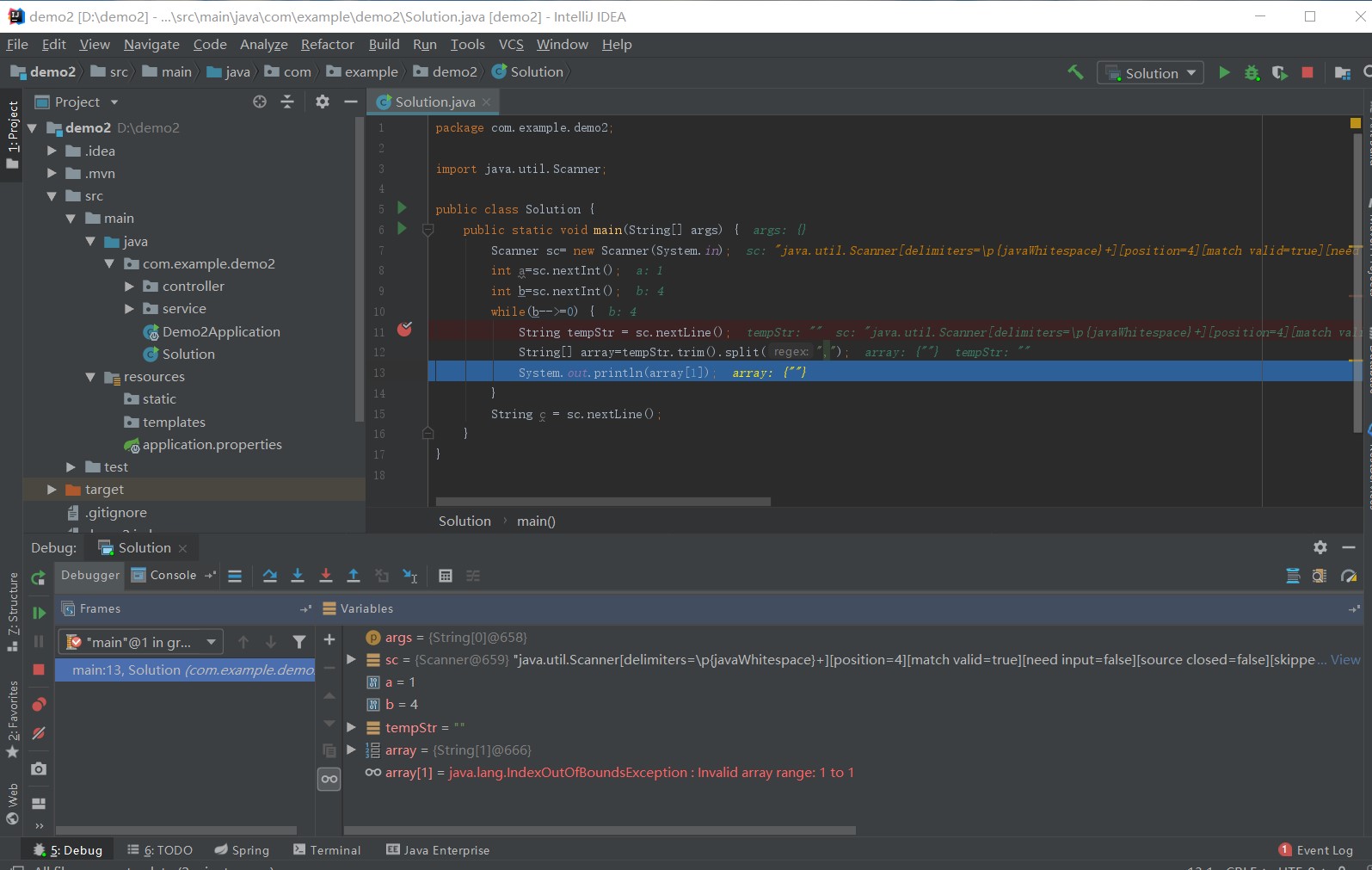This screenshot has height=870, width=1372.
Task: Open the Navigate menu
Action: 151,44
